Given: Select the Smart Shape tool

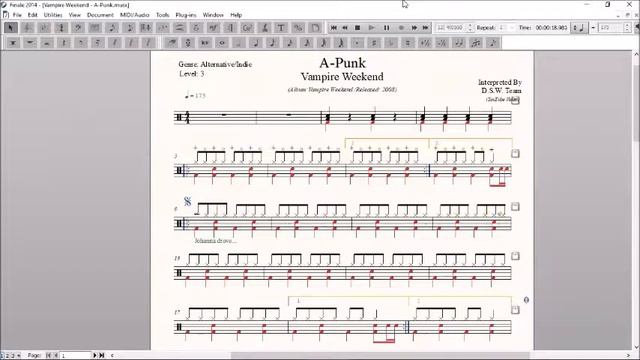Looking at the screenshot, I should tap(180, 28).
